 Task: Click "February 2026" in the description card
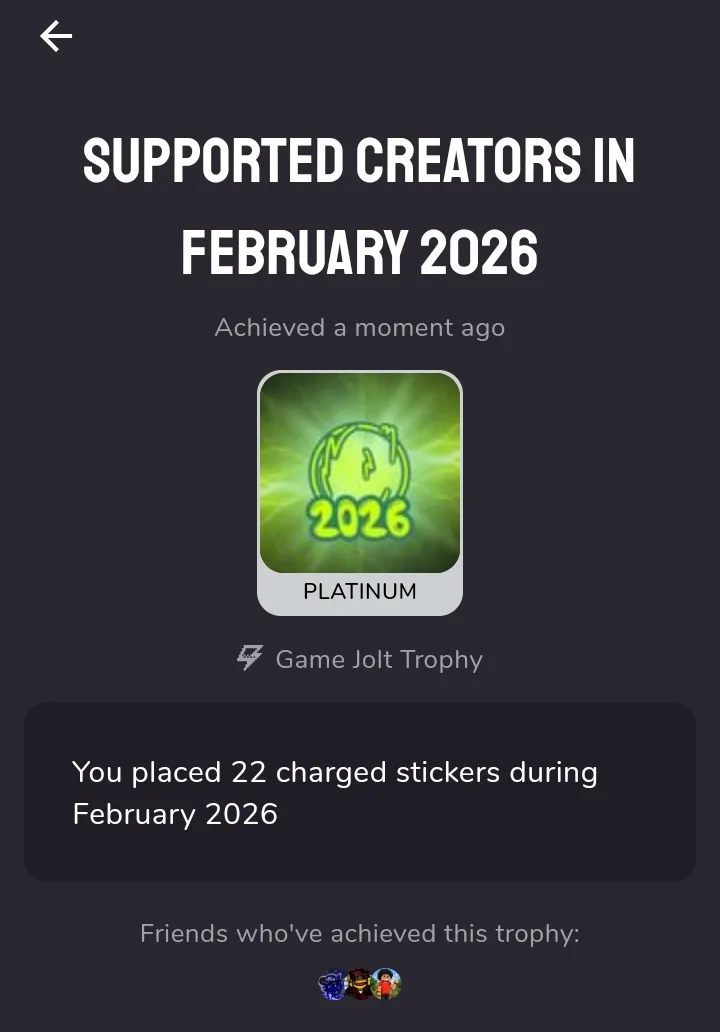click(x=175, y=814)
